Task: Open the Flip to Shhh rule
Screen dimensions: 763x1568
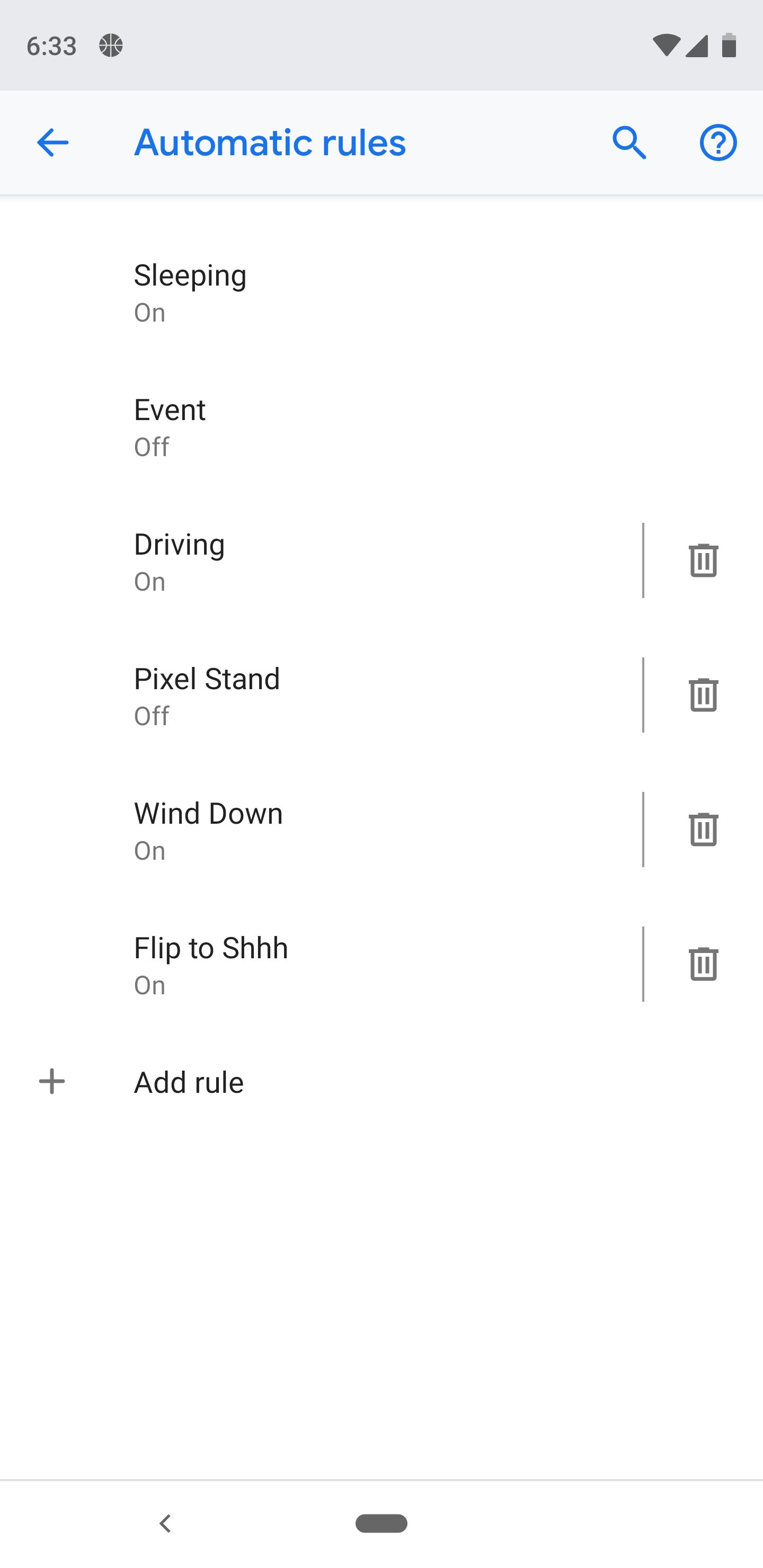Action: click(321, 964)
